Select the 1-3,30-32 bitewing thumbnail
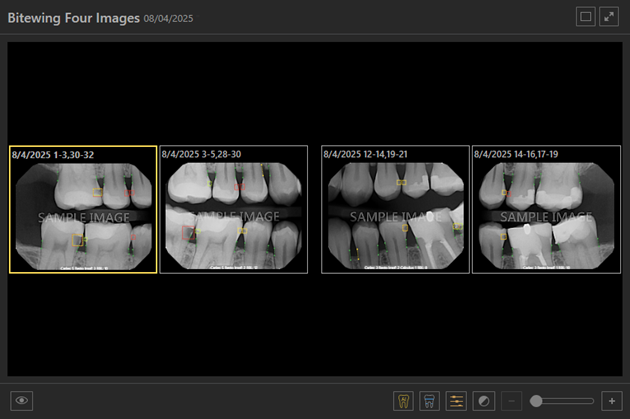630x419 pixels. (x=83, y=215)
